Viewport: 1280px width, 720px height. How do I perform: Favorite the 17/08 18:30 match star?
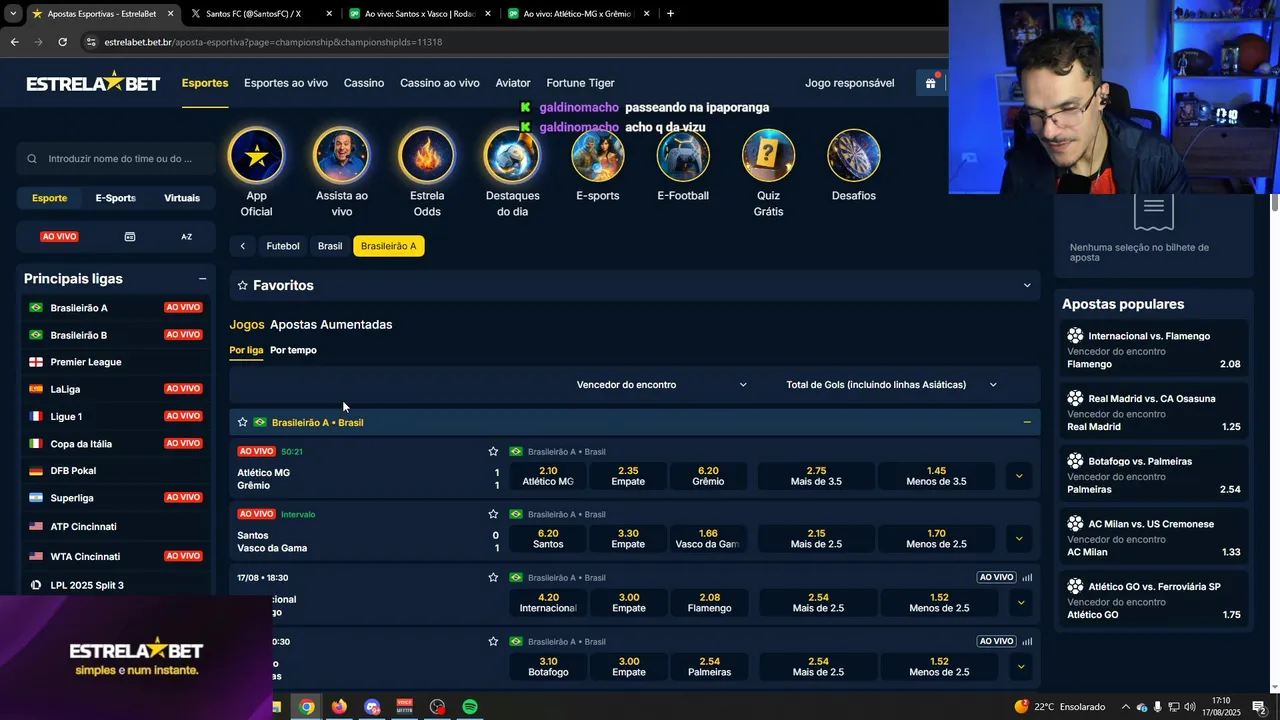(x=493, y=577)
